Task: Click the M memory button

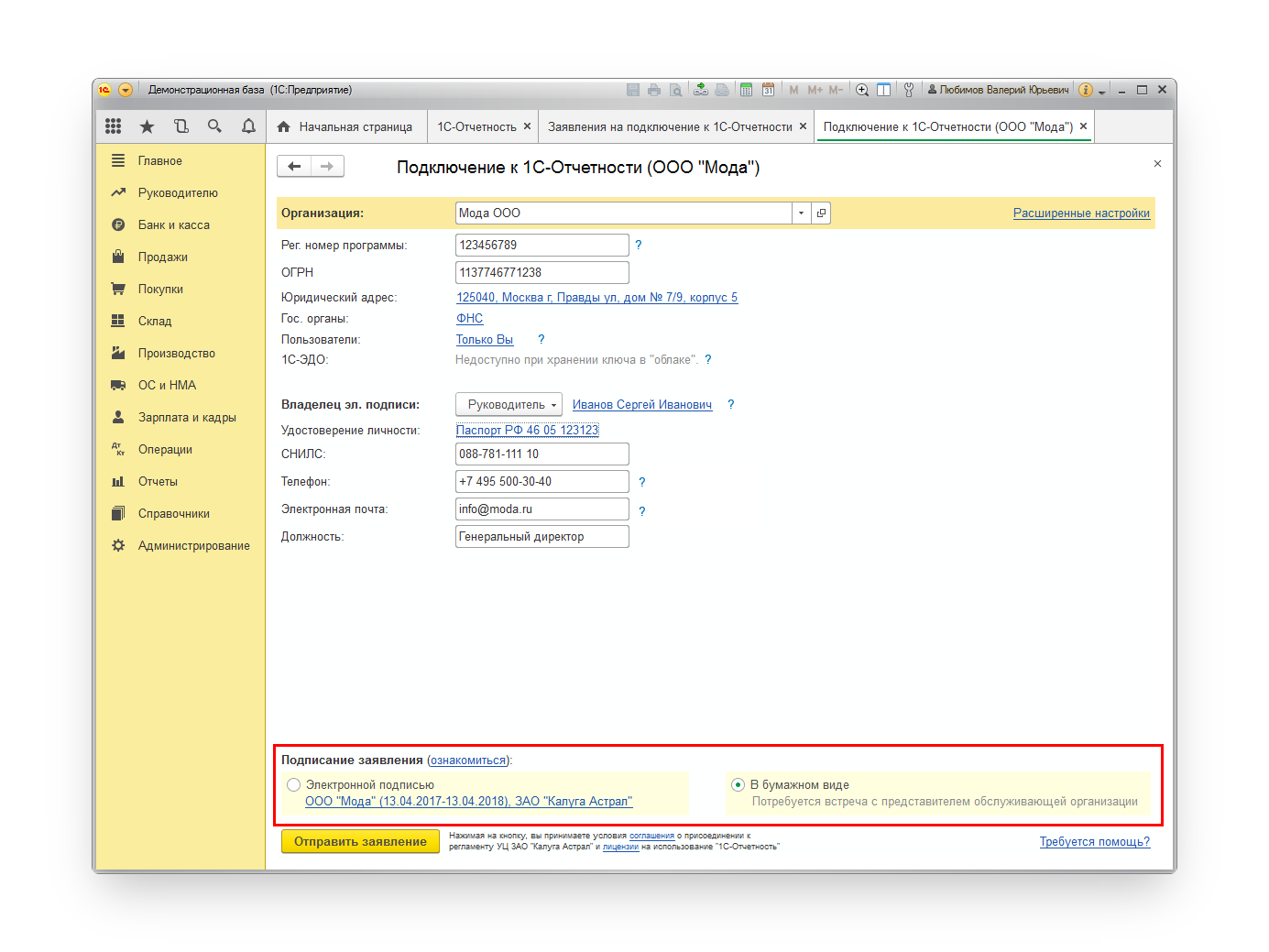Action: (x=793, y=90)
